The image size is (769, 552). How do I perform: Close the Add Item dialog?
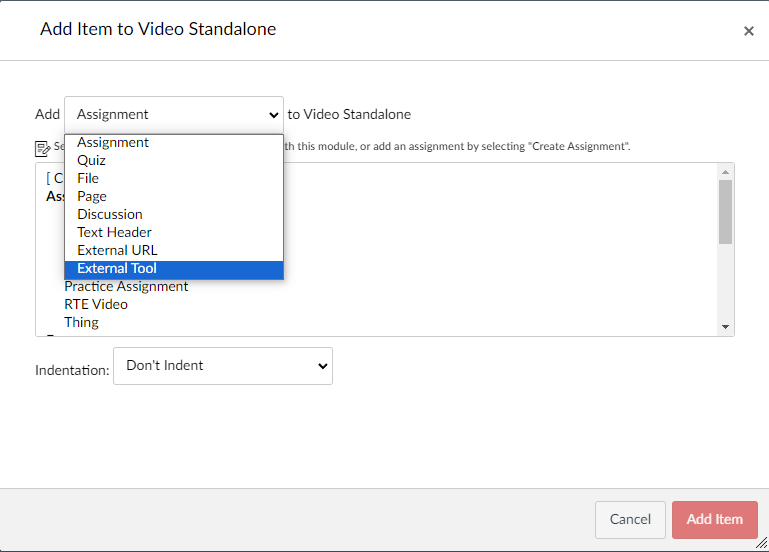click(x=748, y=31)
